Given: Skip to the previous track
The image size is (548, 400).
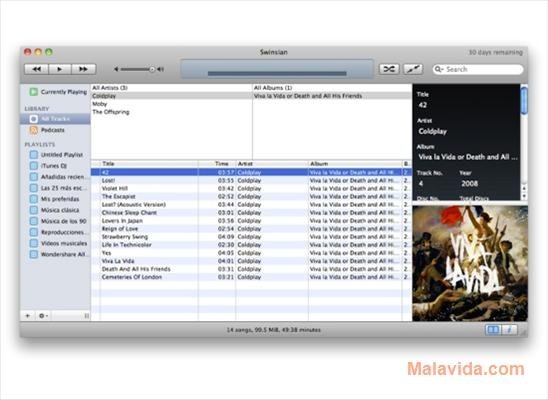Looking at the screenshot, I should (x=36, y=69).
